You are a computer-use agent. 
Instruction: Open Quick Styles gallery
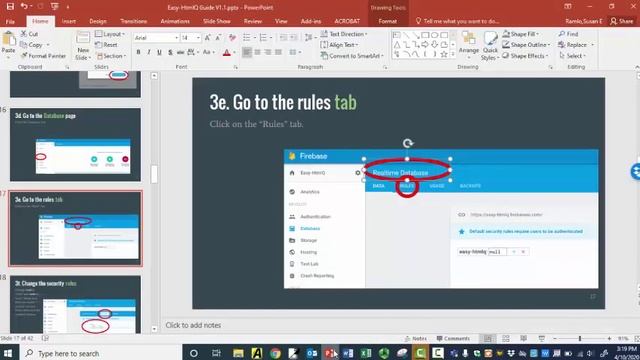click(x=490, y=46)
